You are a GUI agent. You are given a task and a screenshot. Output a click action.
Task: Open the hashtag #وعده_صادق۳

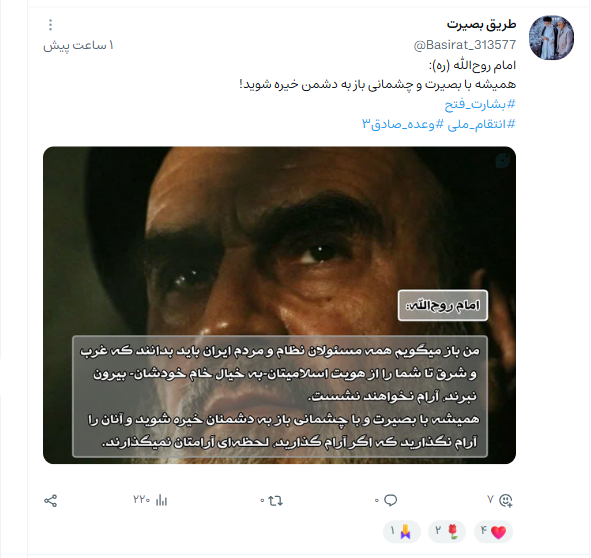[403, 124]
